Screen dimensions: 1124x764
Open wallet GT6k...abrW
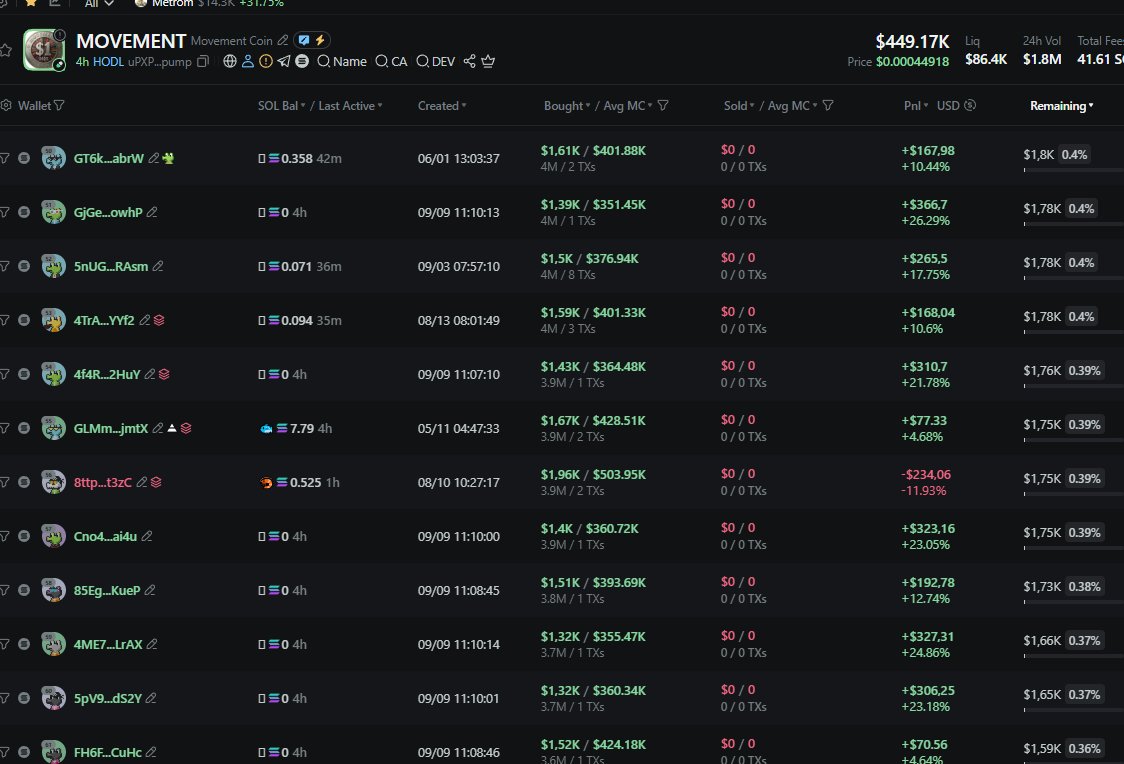(108, 158)
